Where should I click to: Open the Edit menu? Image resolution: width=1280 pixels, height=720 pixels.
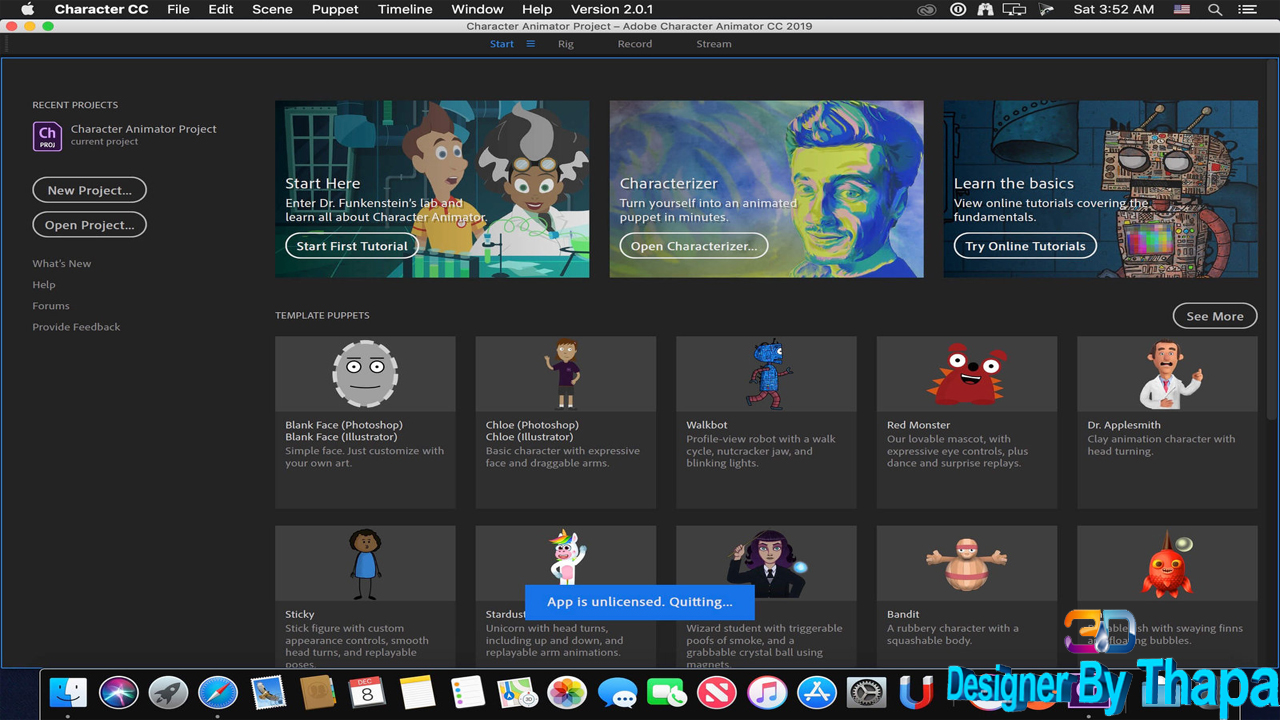point(221,9)
